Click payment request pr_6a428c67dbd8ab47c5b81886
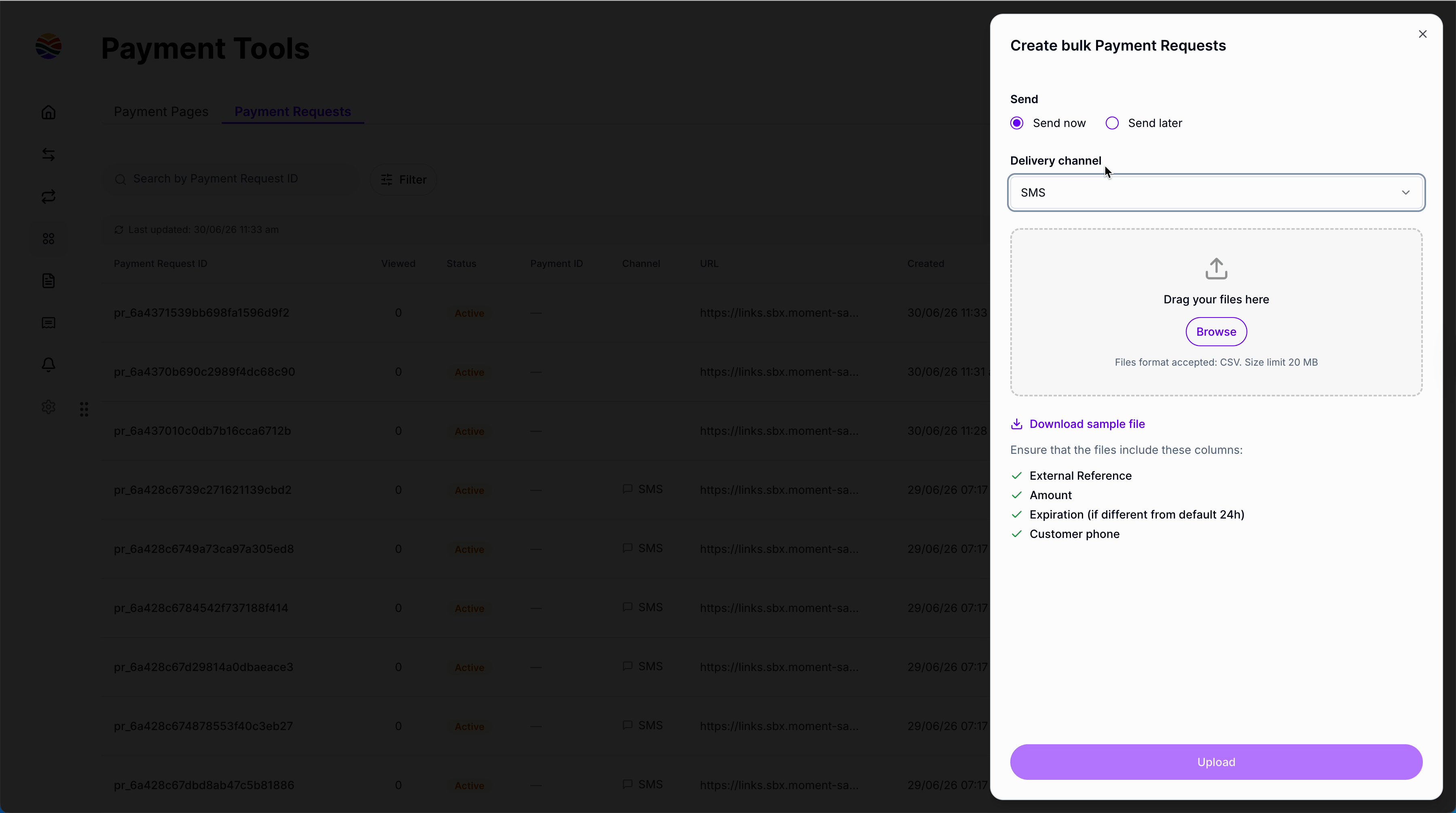 (x=203, y=785)
